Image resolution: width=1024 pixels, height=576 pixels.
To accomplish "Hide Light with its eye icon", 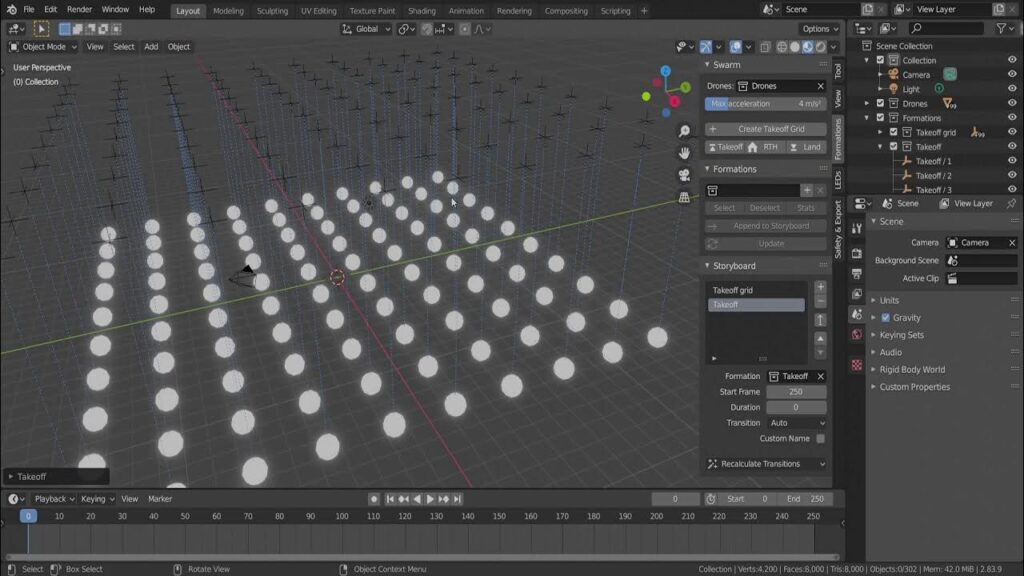I will [x=1012, y=89].
